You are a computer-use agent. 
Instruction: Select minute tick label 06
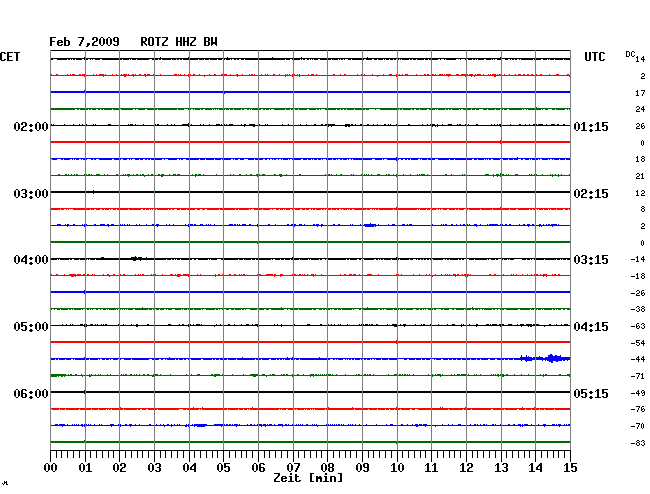pyautogui.click(x=258, y=468)
